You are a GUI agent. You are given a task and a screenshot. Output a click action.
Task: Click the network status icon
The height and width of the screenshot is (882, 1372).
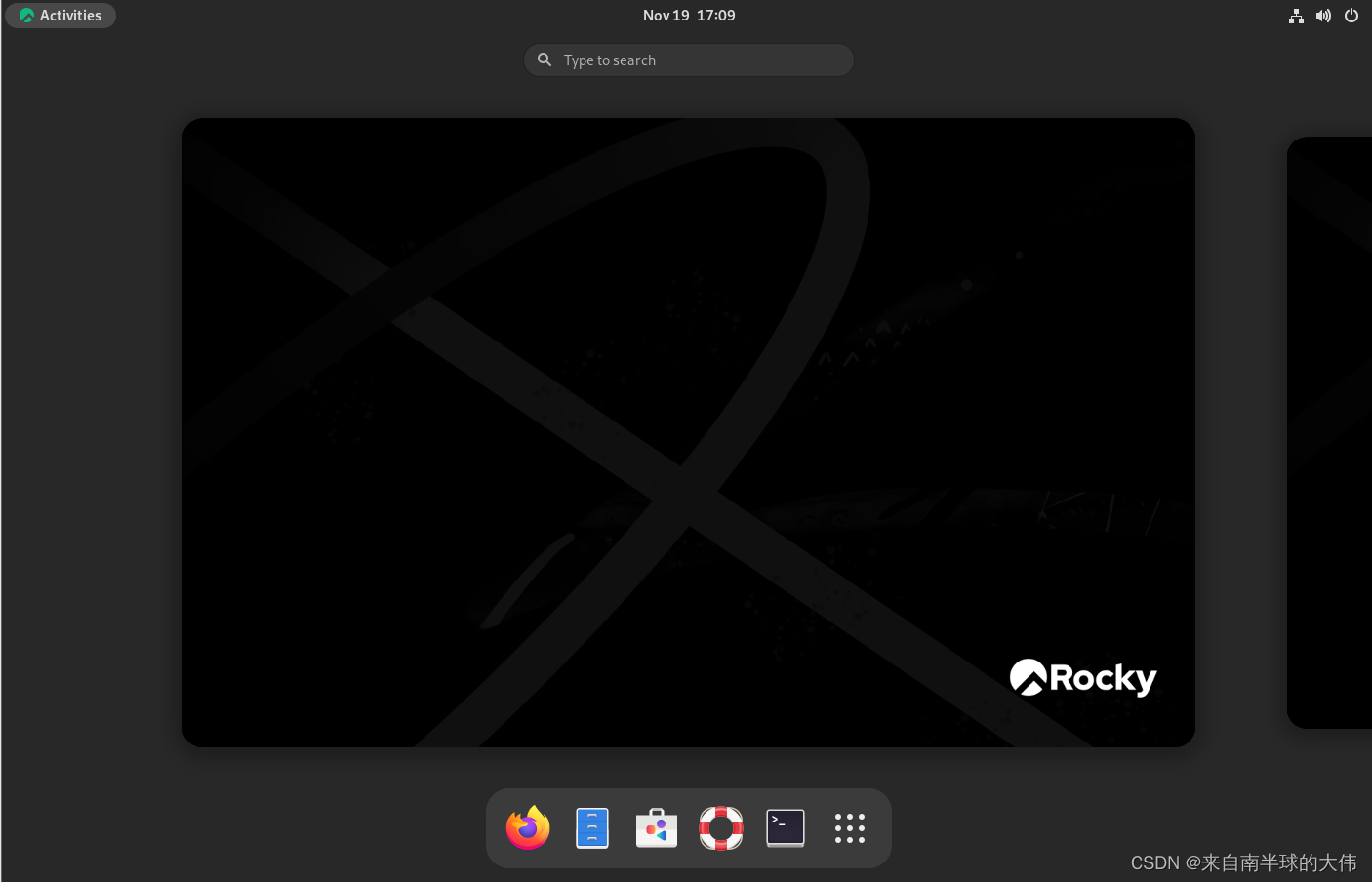[x=1296, y=16]
